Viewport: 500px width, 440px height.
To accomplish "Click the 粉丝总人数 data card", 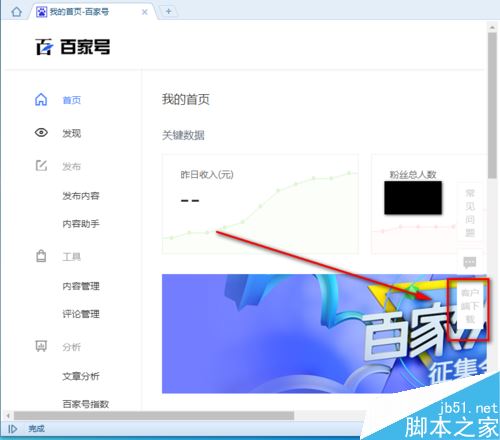I will click(428, 204).
